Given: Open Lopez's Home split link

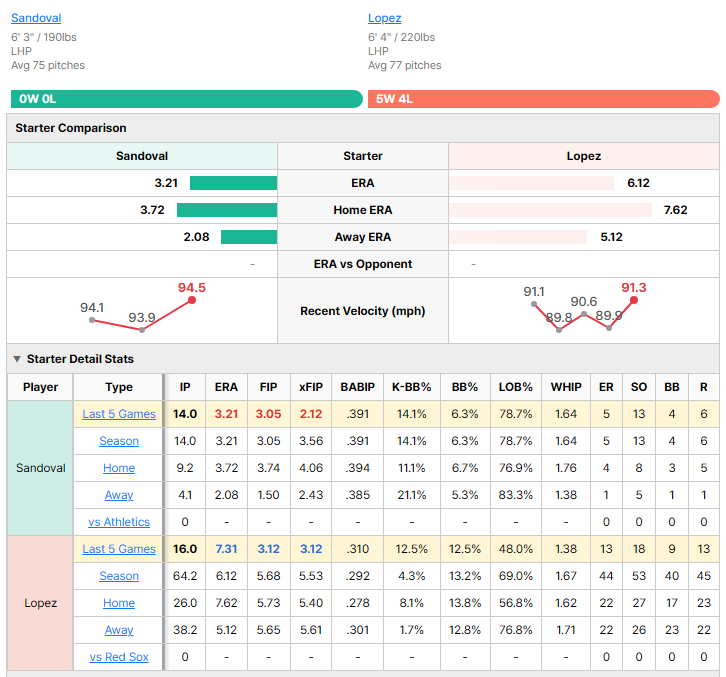Looking at the screenshot, I should click(119, 603).
